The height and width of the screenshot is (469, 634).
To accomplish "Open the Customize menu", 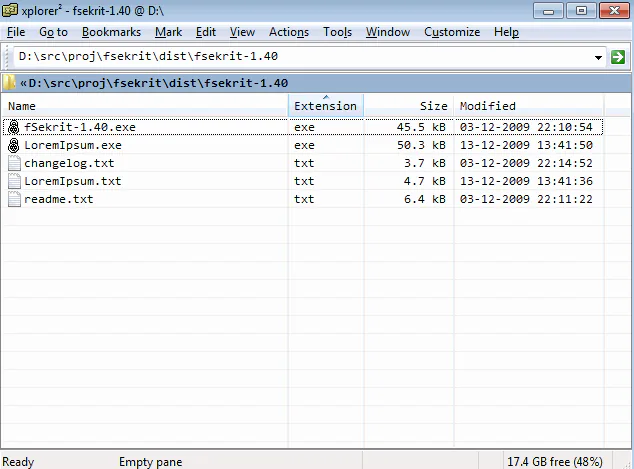I will point(452,32).
